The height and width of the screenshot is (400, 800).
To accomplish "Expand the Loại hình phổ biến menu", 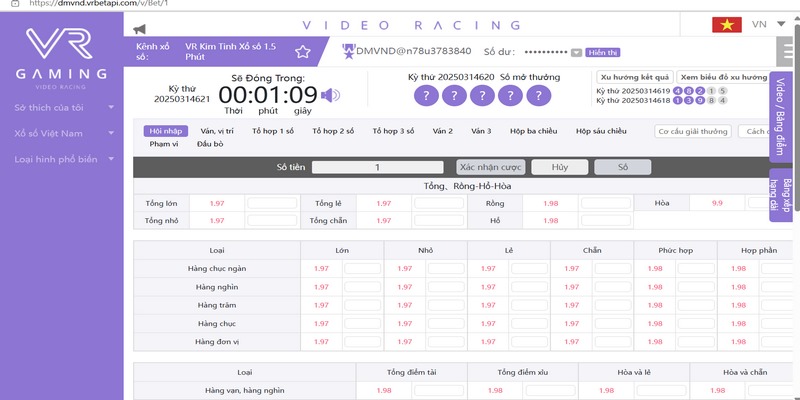I will point(60,159).
